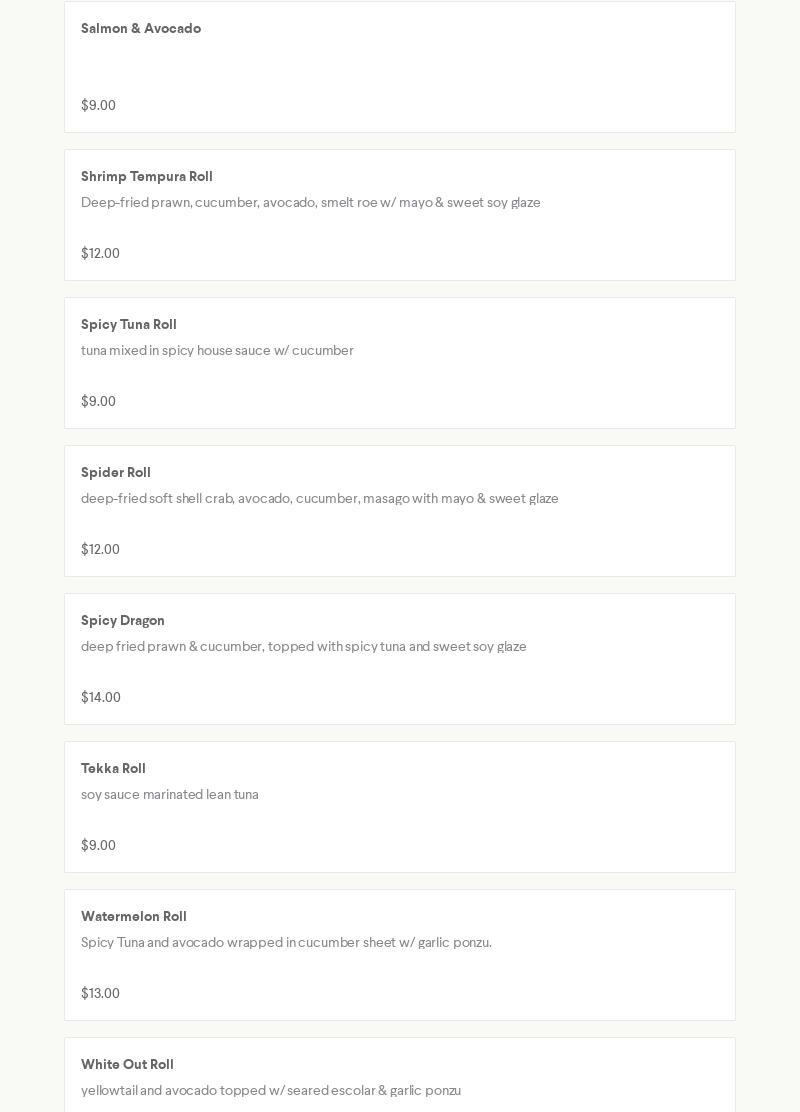
Task: Click the Spicy Tuna Roll description text
Action: (217, 350)
